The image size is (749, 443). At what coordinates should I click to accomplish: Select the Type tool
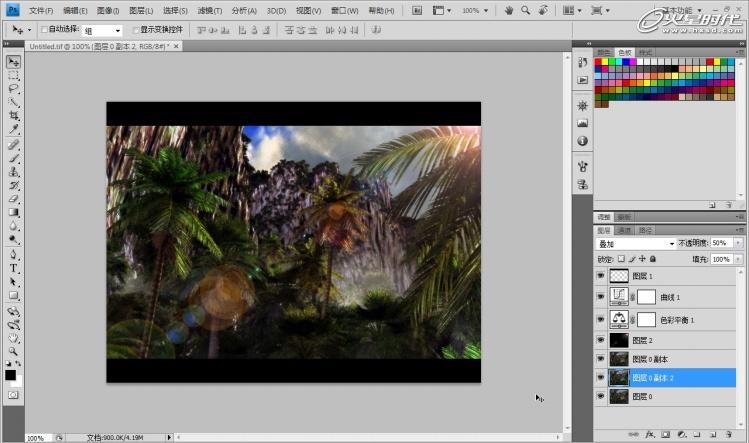[13, 268]
